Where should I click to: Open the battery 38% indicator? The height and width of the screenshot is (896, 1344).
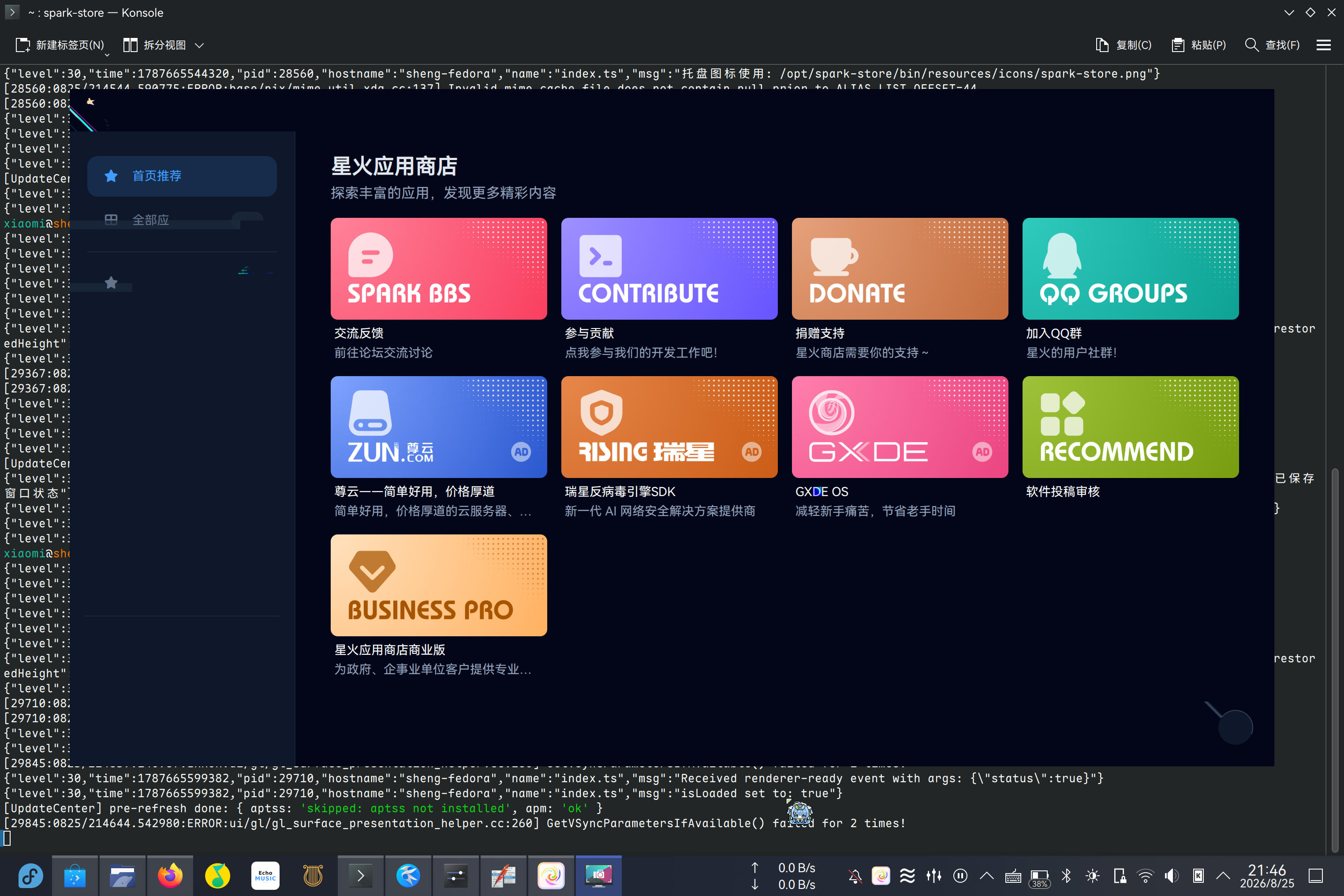pyautogui.click(x=1039, y=878)
